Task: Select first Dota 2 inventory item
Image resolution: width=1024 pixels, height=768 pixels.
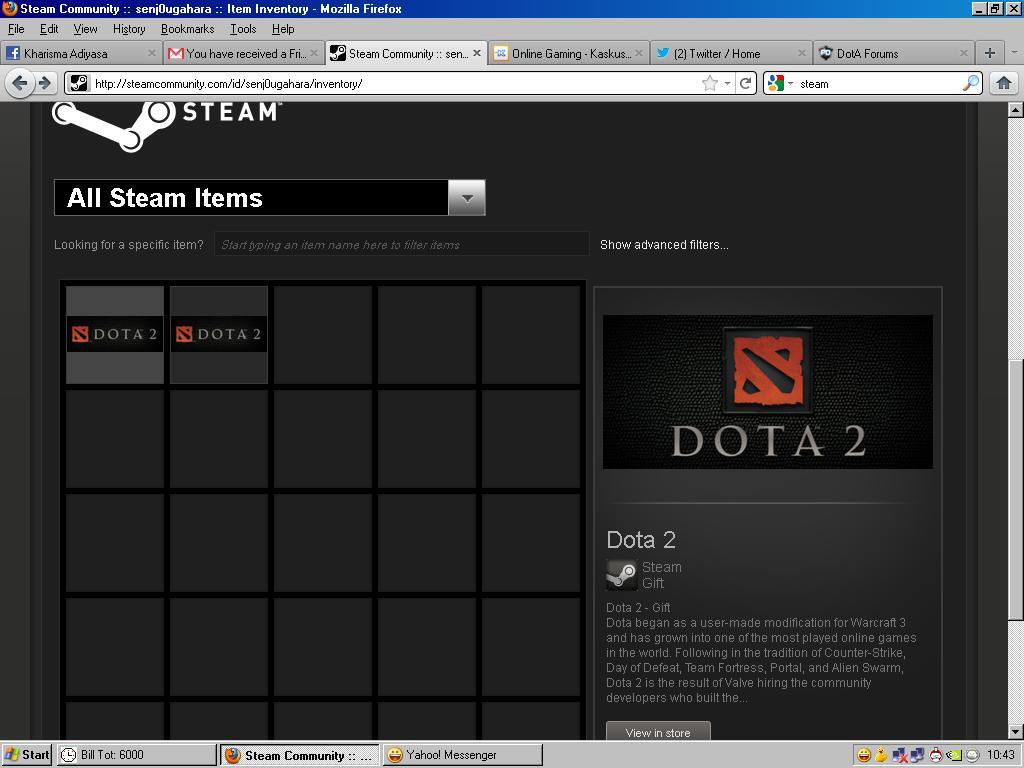Action: [115, 334]
